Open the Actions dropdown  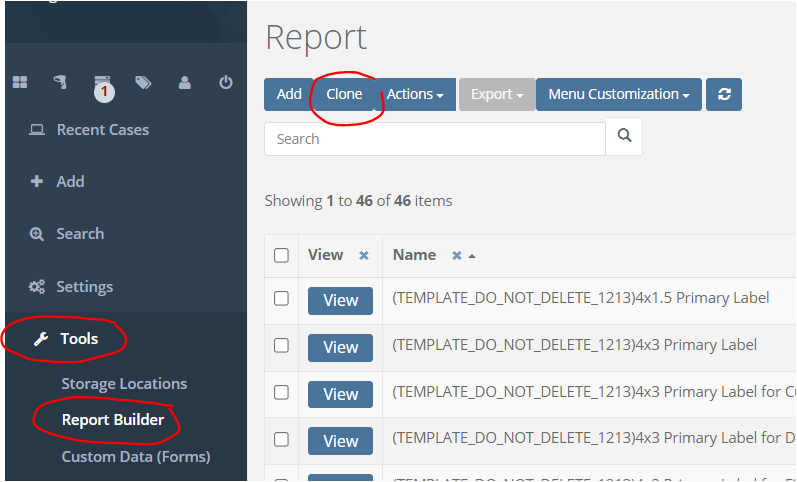(x=415, y=95)
